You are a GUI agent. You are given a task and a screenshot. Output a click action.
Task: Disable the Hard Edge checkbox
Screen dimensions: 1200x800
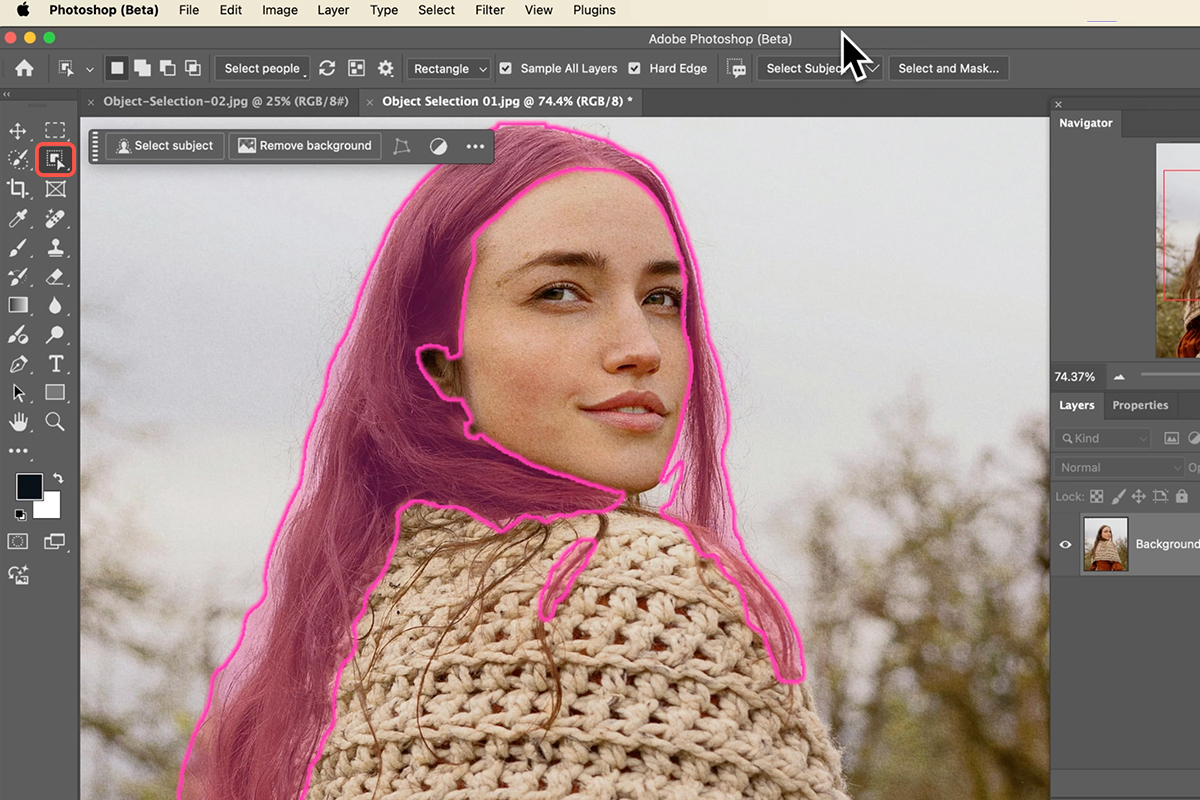click(634, 68)
